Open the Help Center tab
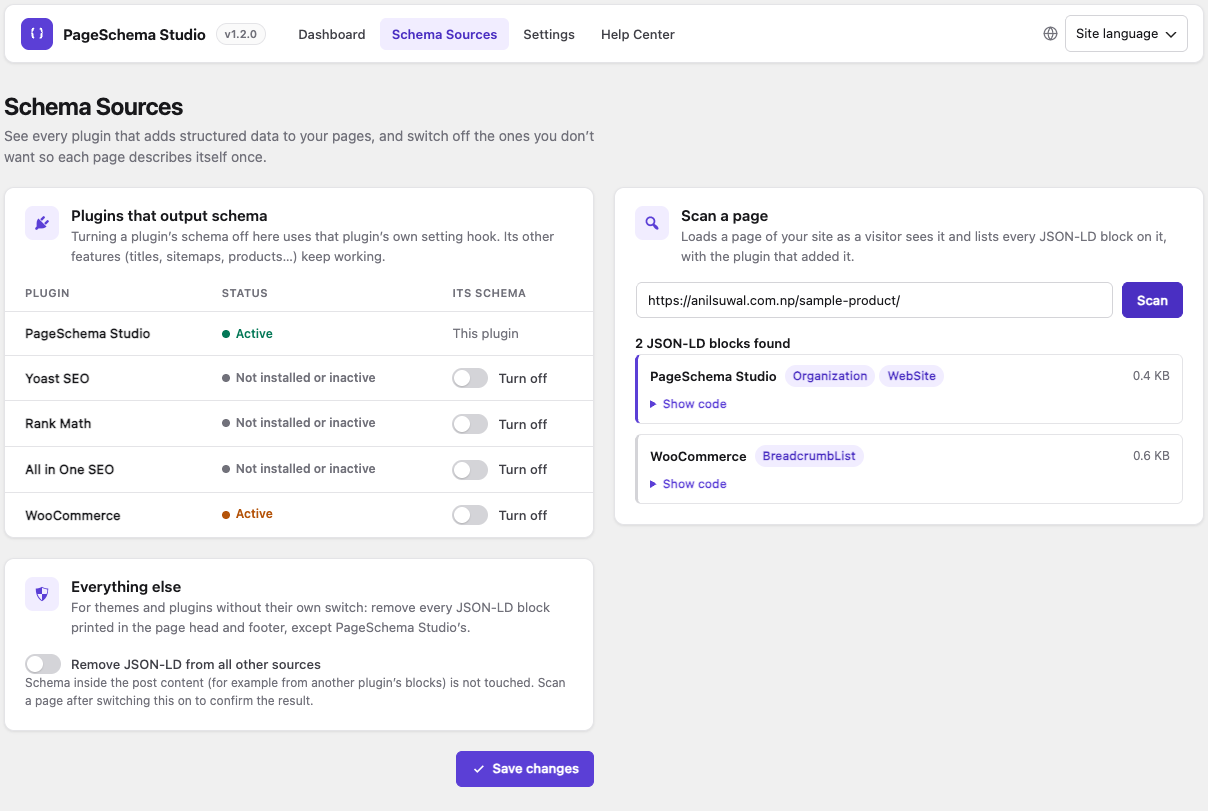 tap(638, 34)
